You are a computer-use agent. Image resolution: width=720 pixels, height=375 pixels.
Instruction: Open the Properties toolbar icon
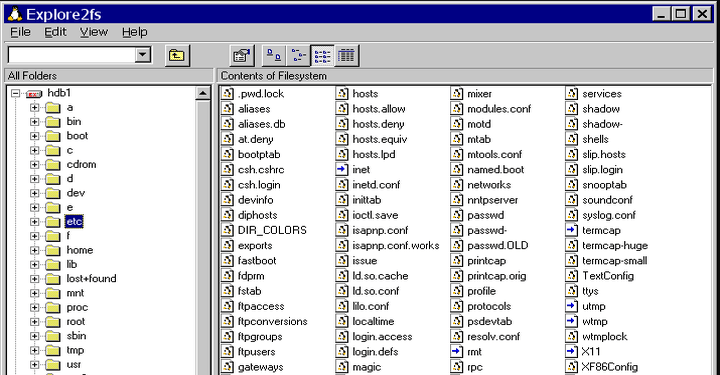click(242, 56)
